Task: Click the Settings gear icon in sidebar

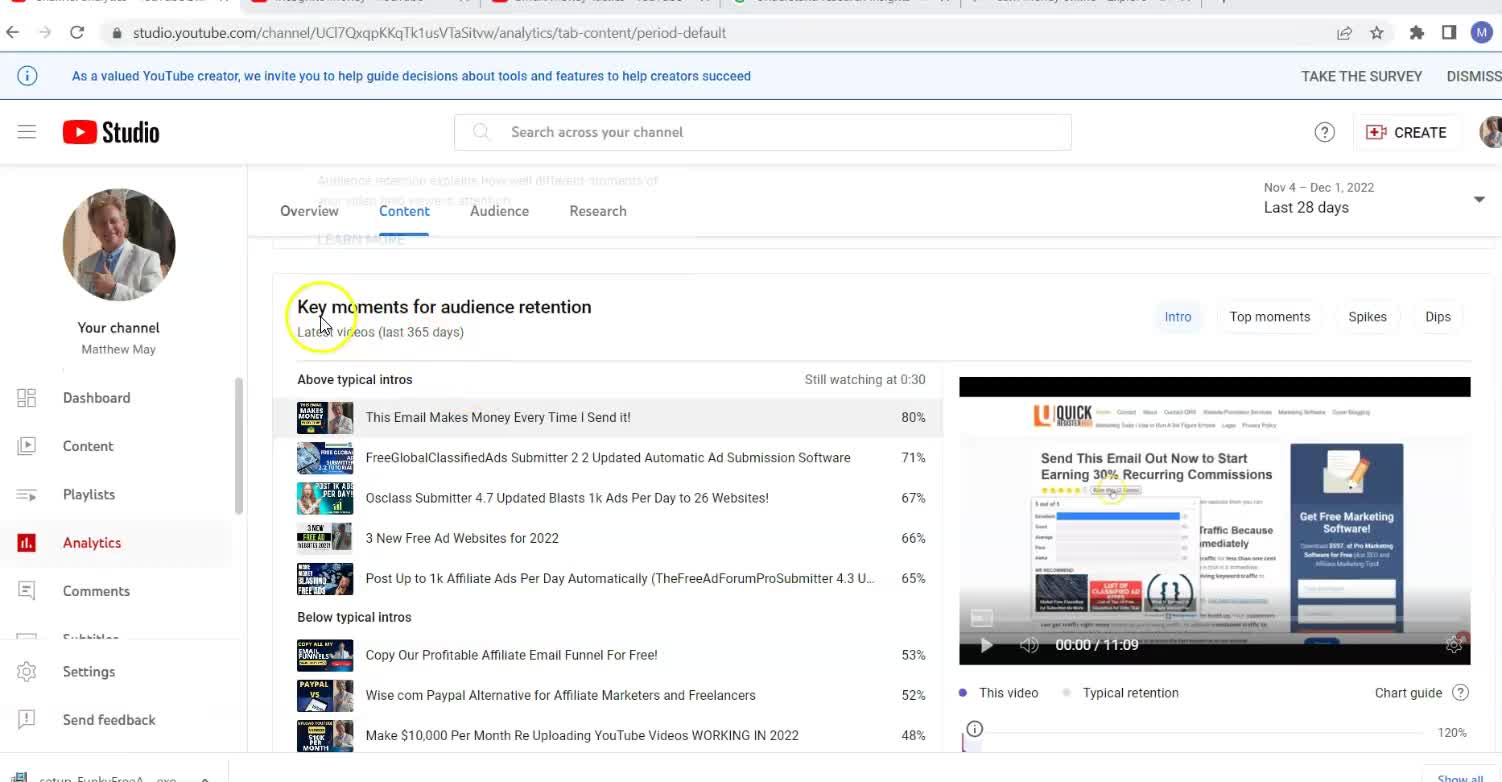Action: point(27,672)
